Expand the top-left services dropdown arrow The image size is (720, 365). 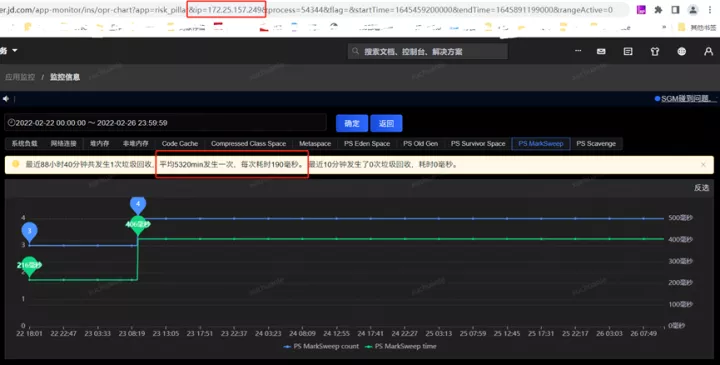[x=15, y=50]
